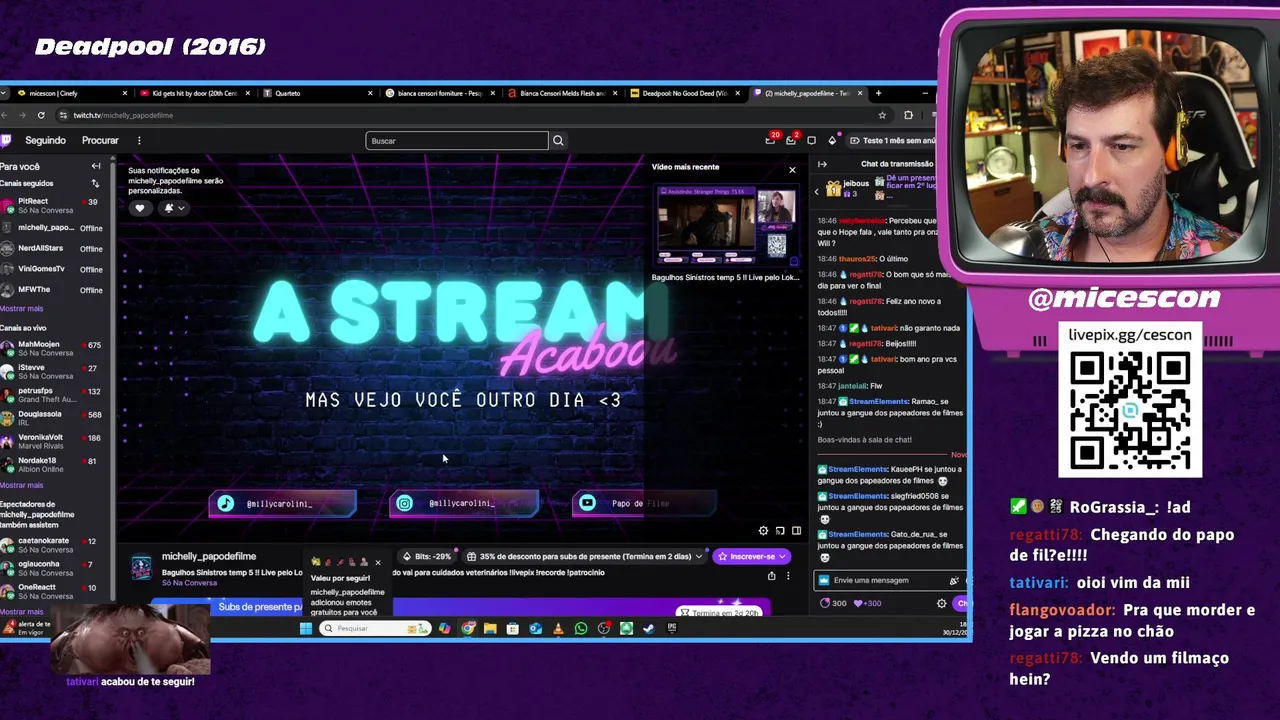Click the cast to device player icon
Screen dimensions: 1280x720
780,531
